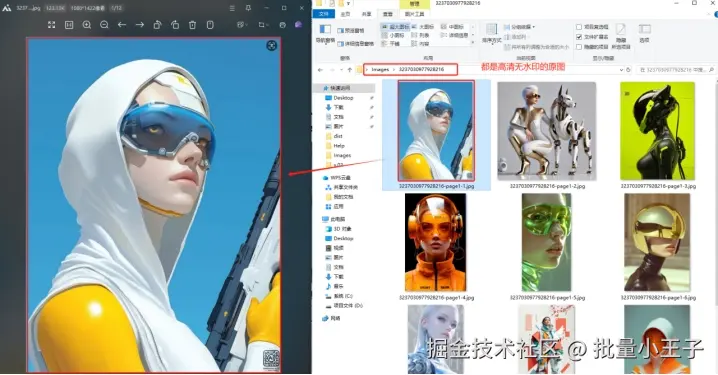Viewport: 718px width, 375px height.
Task: Pin the image viewer window on top
Action: [249, 8]
